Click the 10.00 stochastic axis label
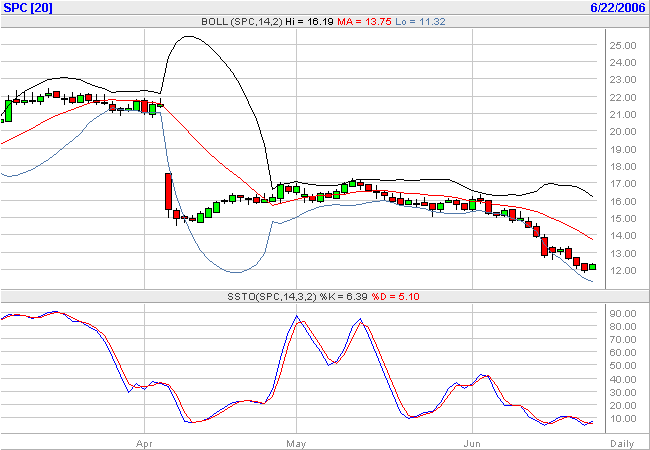The width and height of the screenshot is (650, 450). click(x=623, y=419)
